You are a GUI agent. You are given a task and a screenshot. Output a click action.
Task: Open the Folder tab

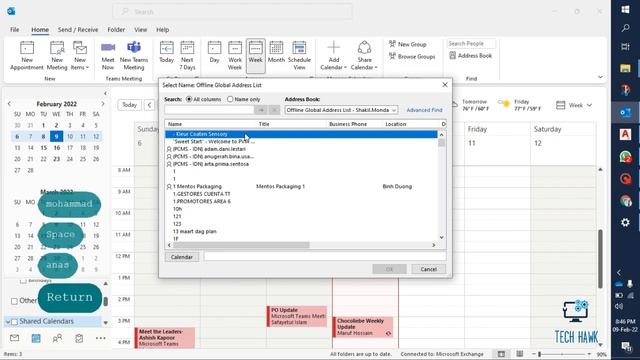(116, 30)
